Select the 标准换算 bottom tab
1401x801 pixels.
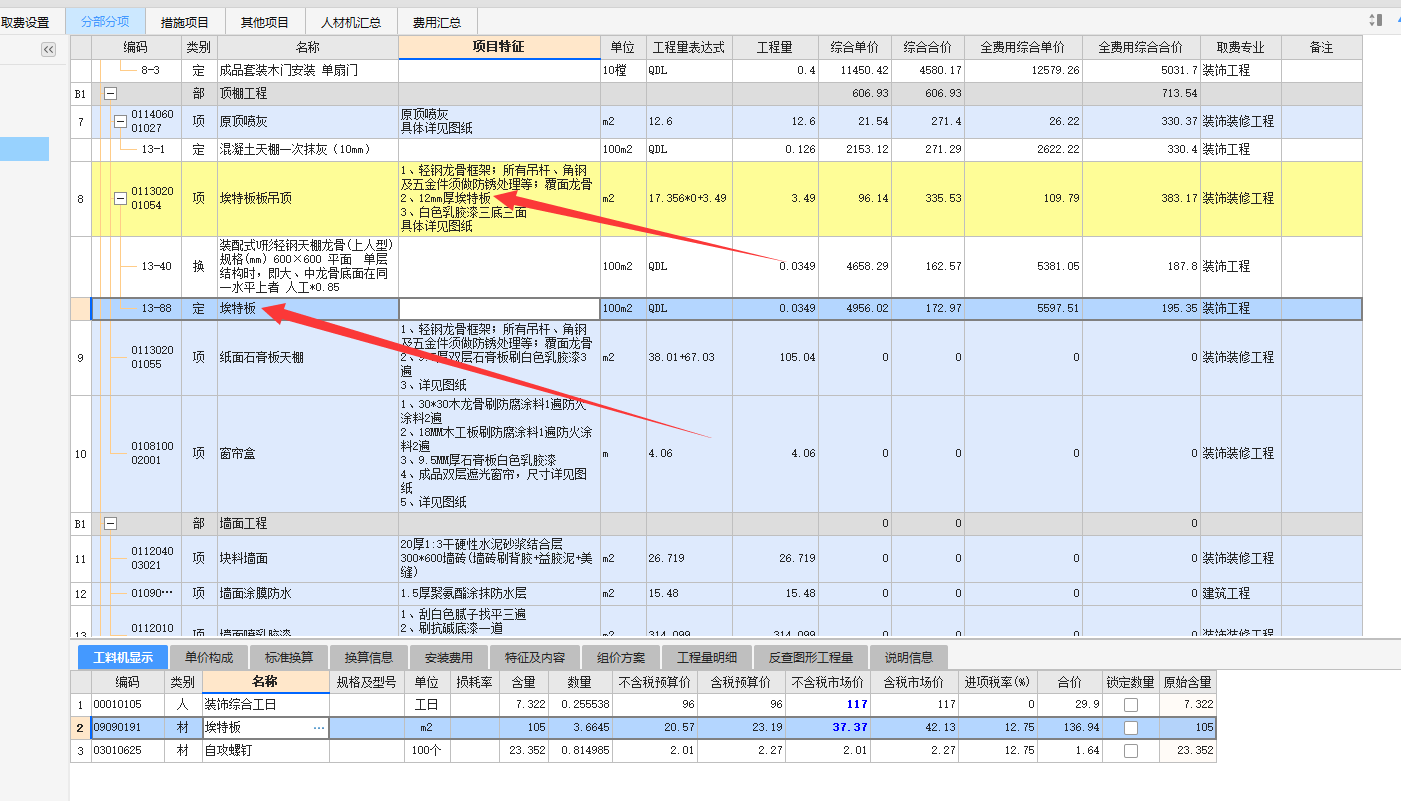289,657
